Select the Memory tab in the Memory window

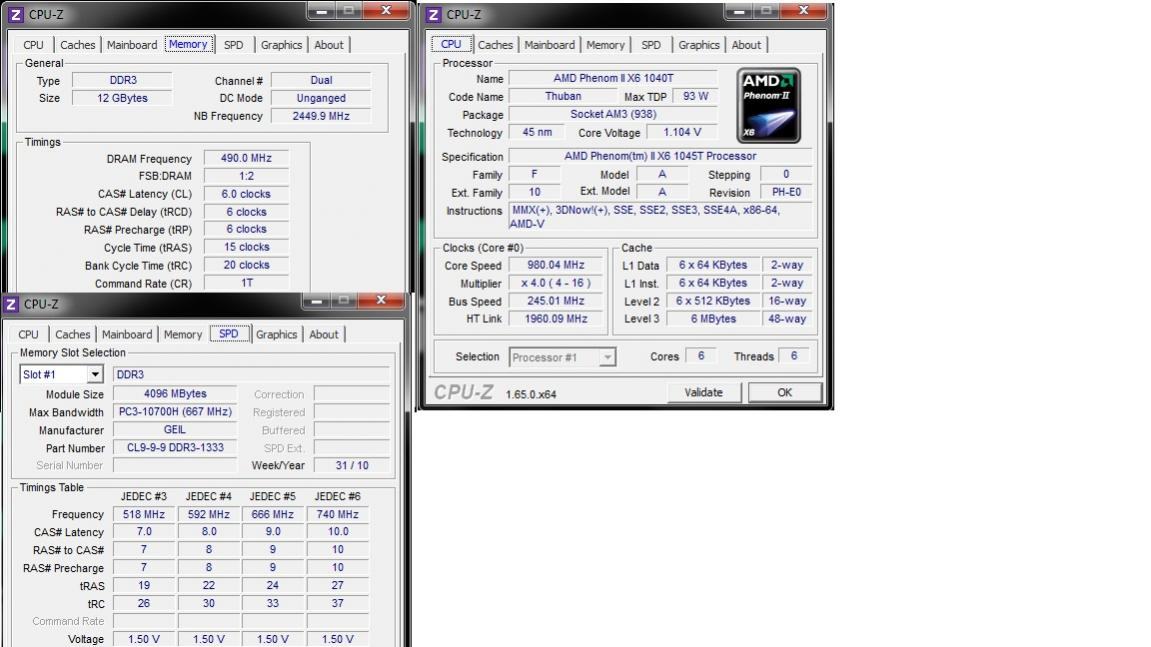pyautogui.click(x=189, y=44)
